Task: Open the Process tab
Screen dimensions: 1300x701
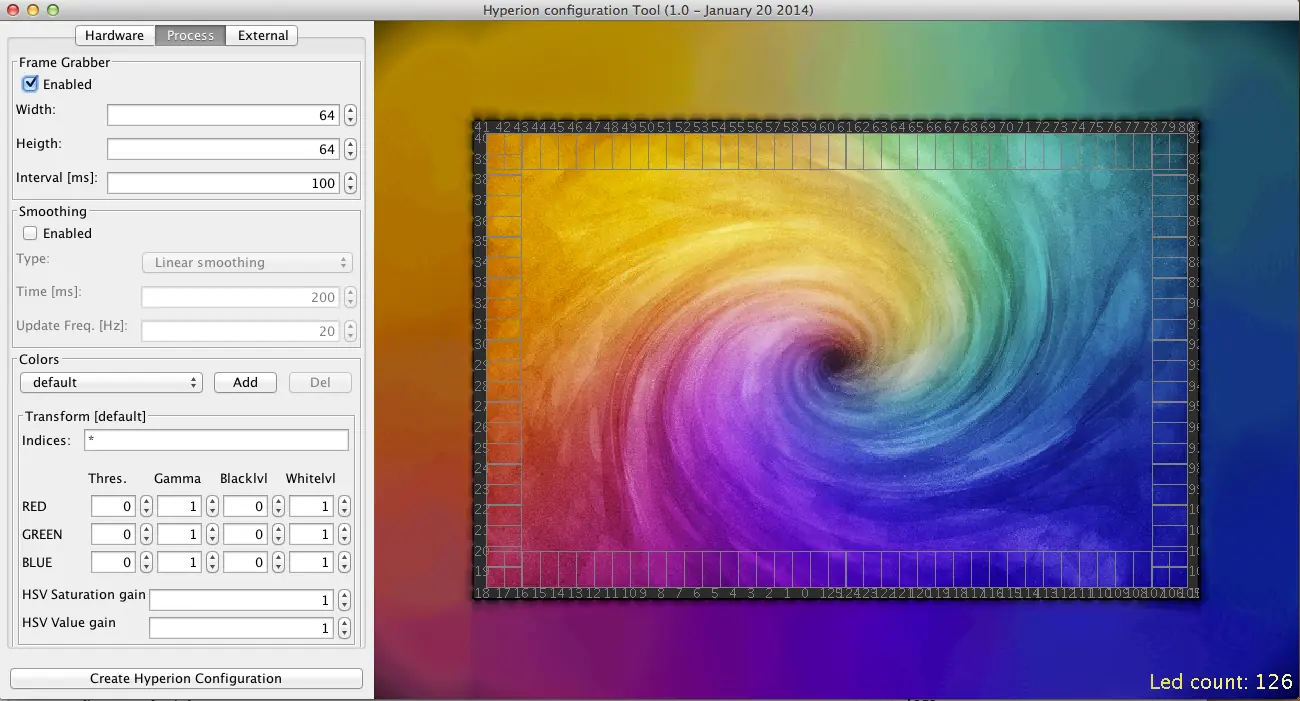Action: point(190,35)
